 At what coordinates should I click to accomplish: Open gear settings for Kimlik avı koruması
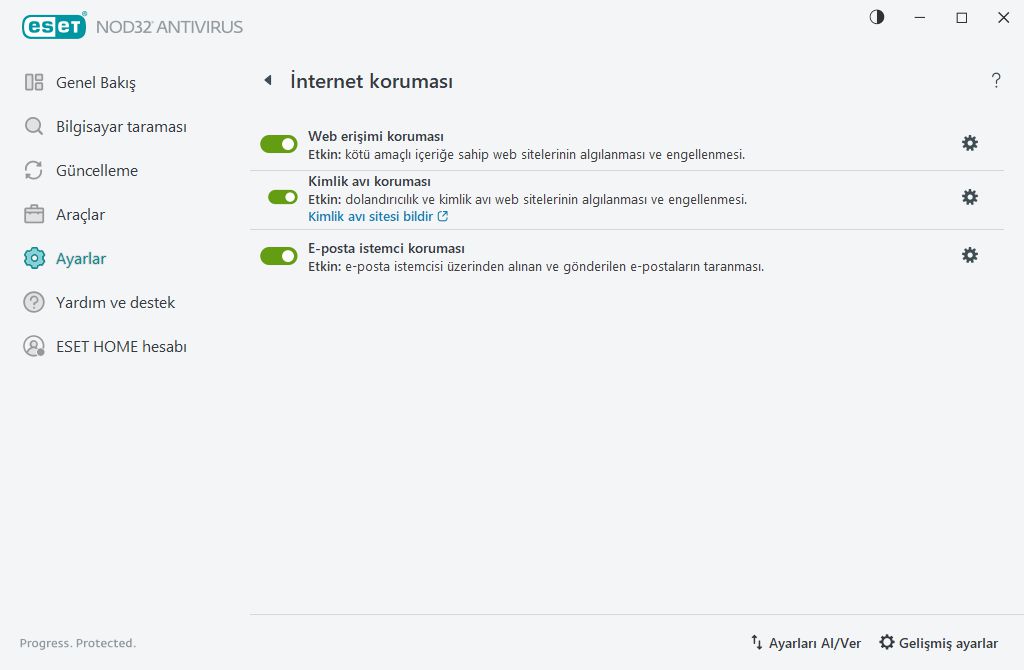pyautogui.click(x=969, y=197)
